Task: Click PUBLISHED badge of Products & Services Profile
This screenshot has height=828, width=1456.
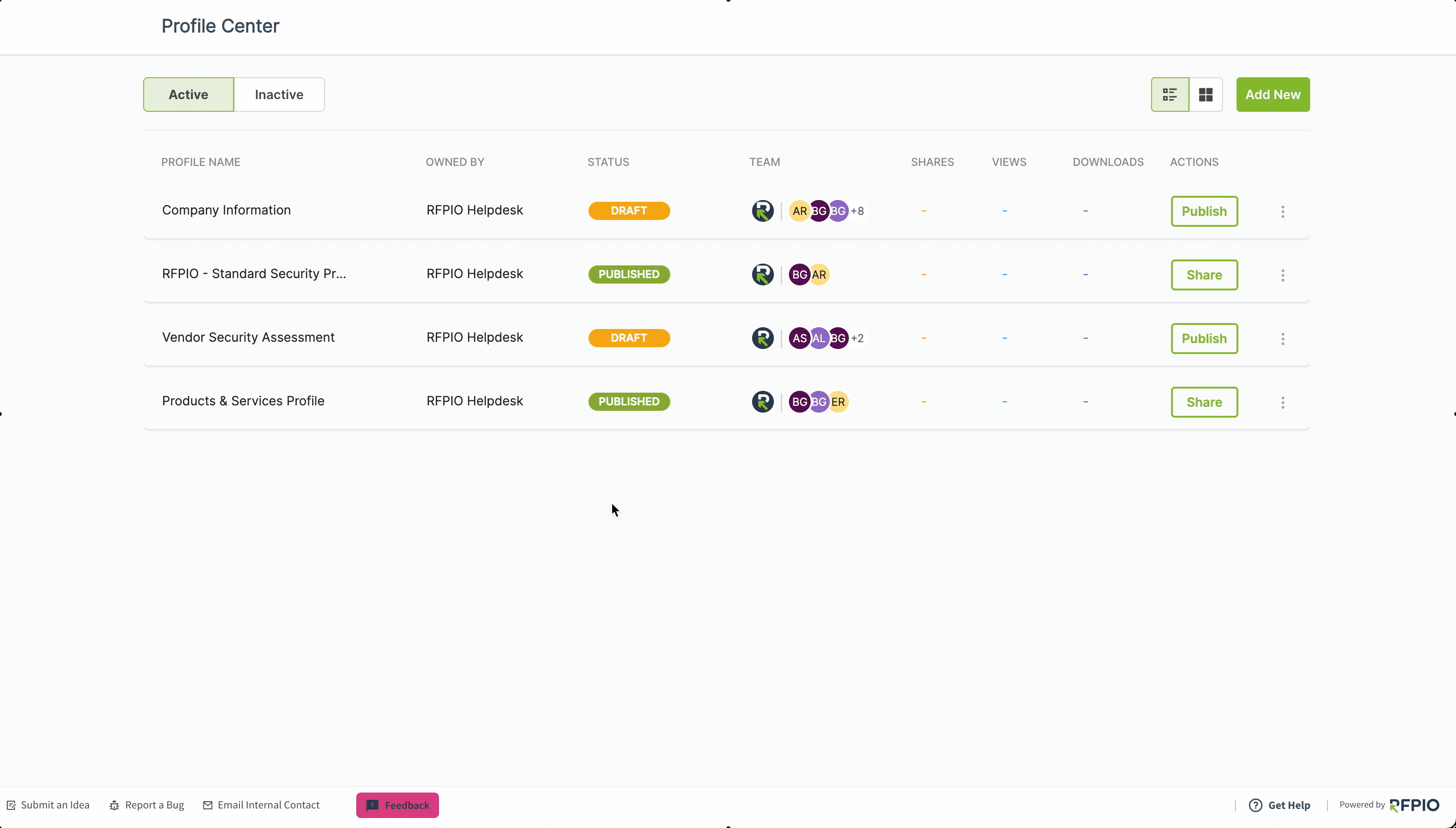Action: click(x=629, y=402)
